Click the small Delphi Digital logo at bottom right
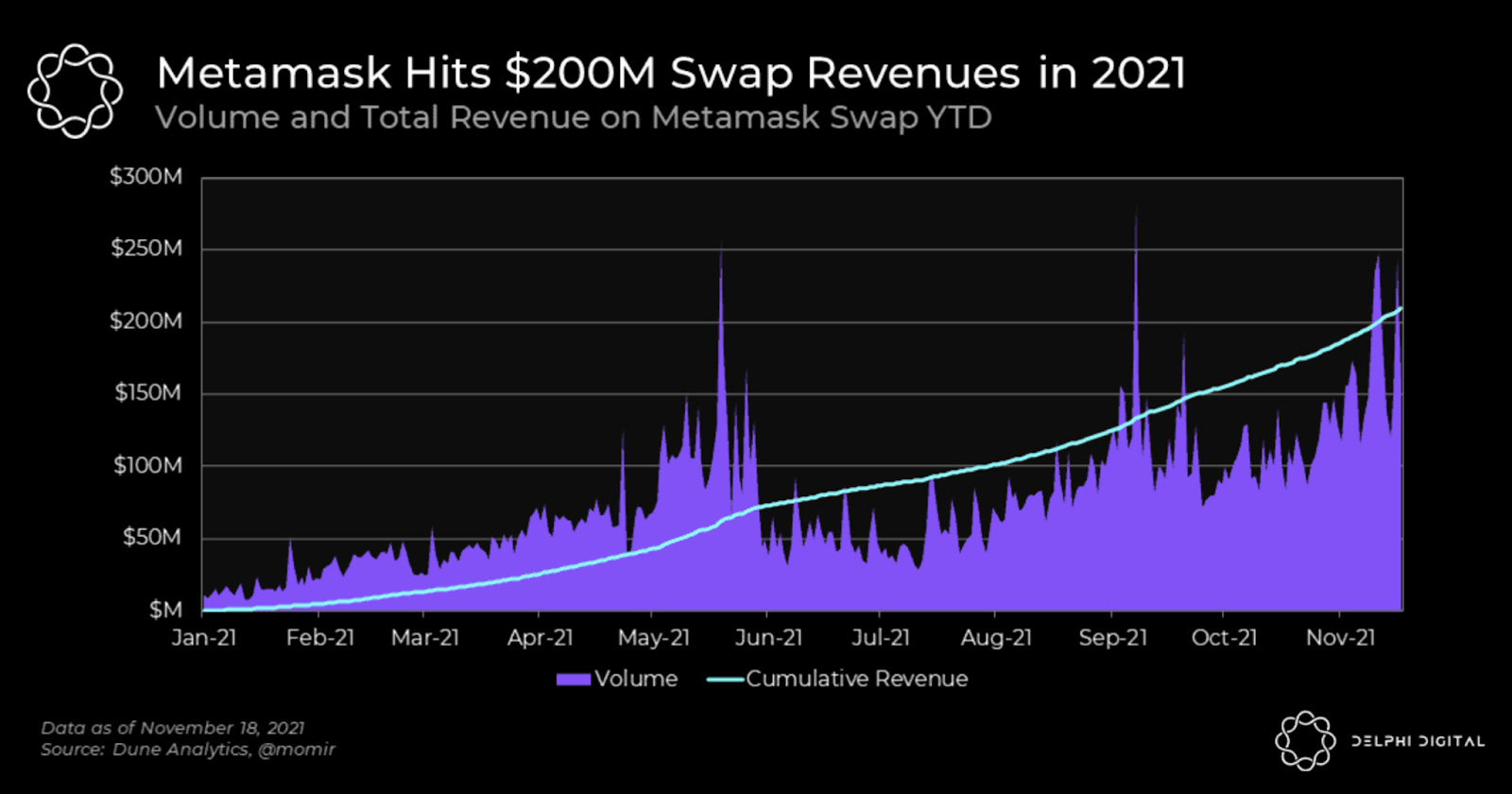 click(x=1305, y=740)
